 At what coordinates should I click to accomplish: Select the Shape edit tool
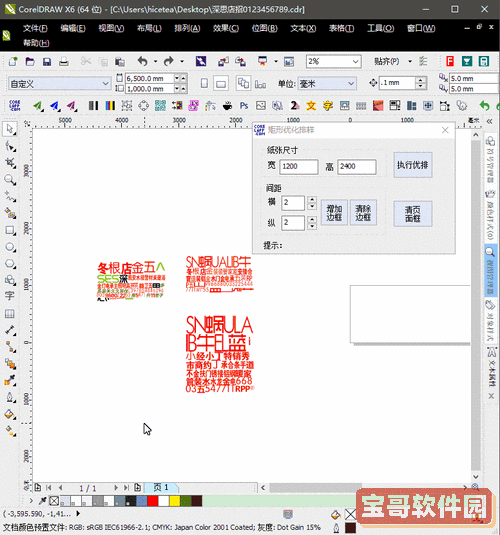click(x=10, y=146)
